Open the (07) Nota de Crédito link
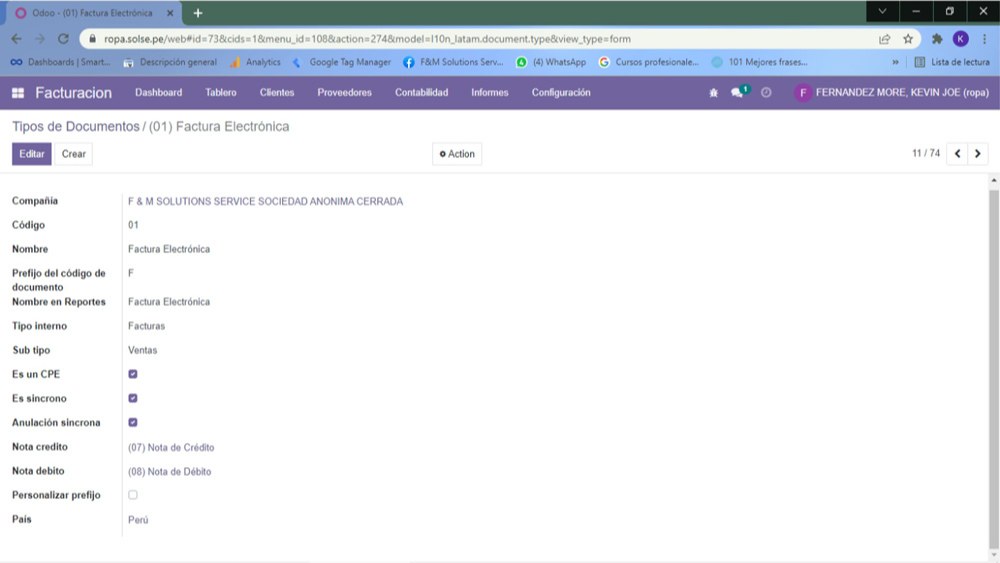This screenshot has height=563, width=1000. pyautogui.click(x=171, y=447)
